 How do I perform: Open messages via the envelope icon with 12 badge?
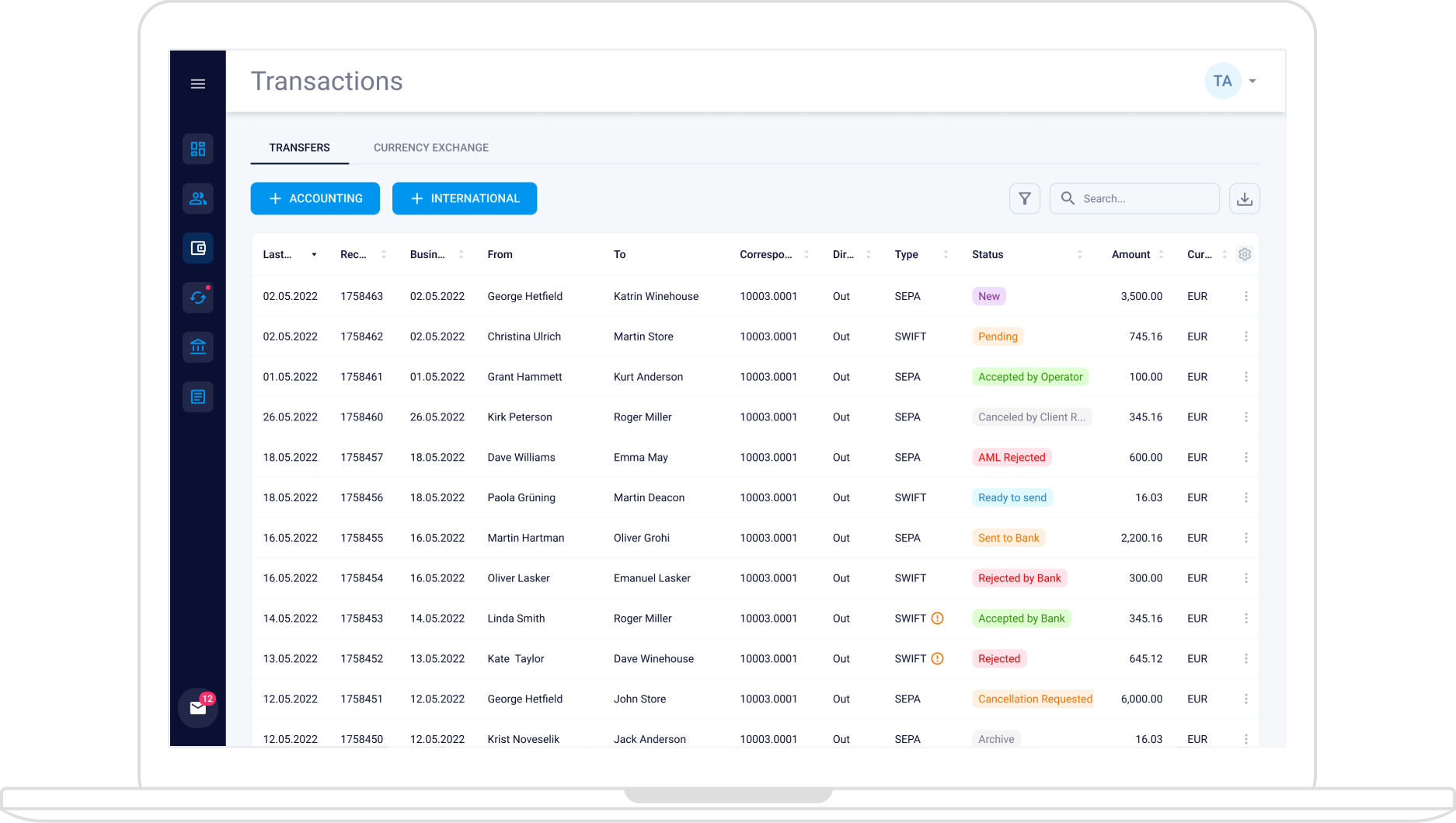[197, 708]
